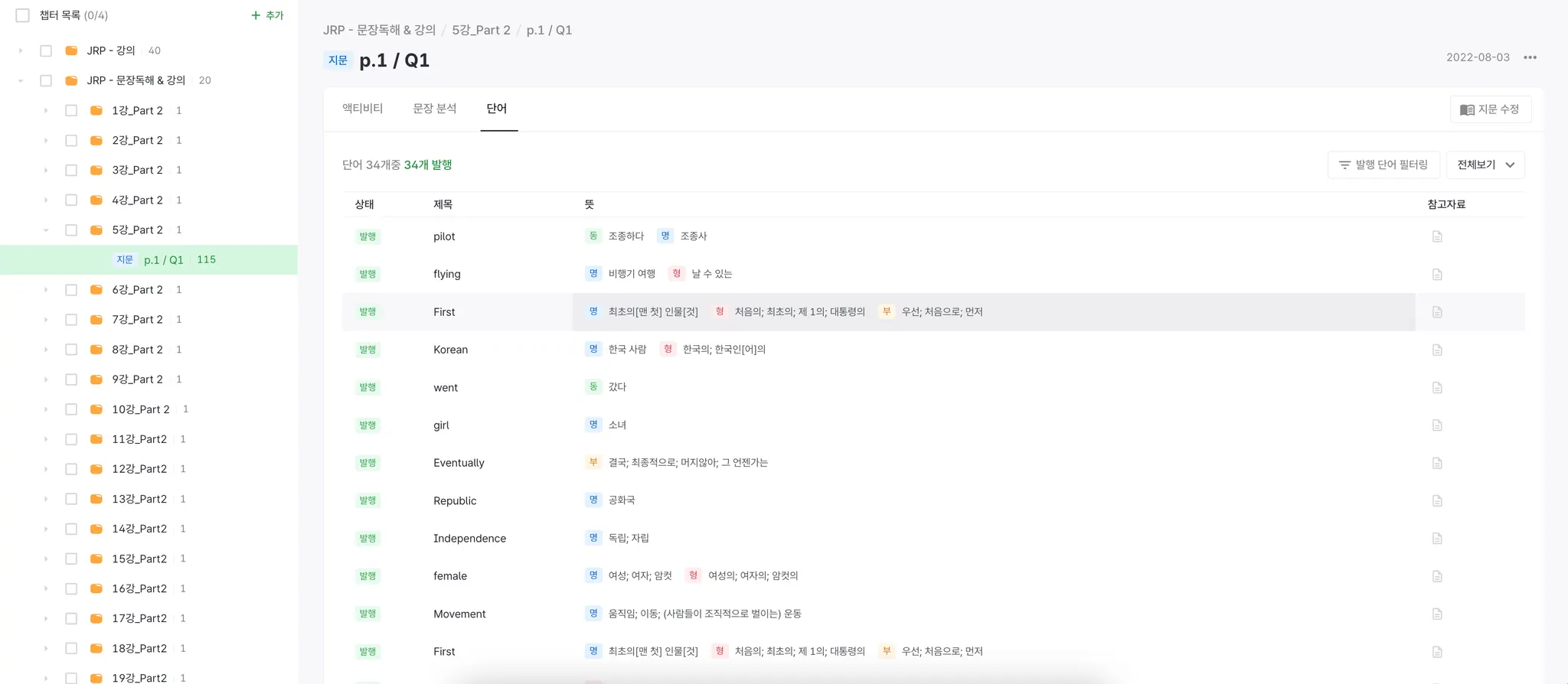Click the 참고자료 column header
The height and width of the screenshot is (684, 1568).
tap(1446, 204)
